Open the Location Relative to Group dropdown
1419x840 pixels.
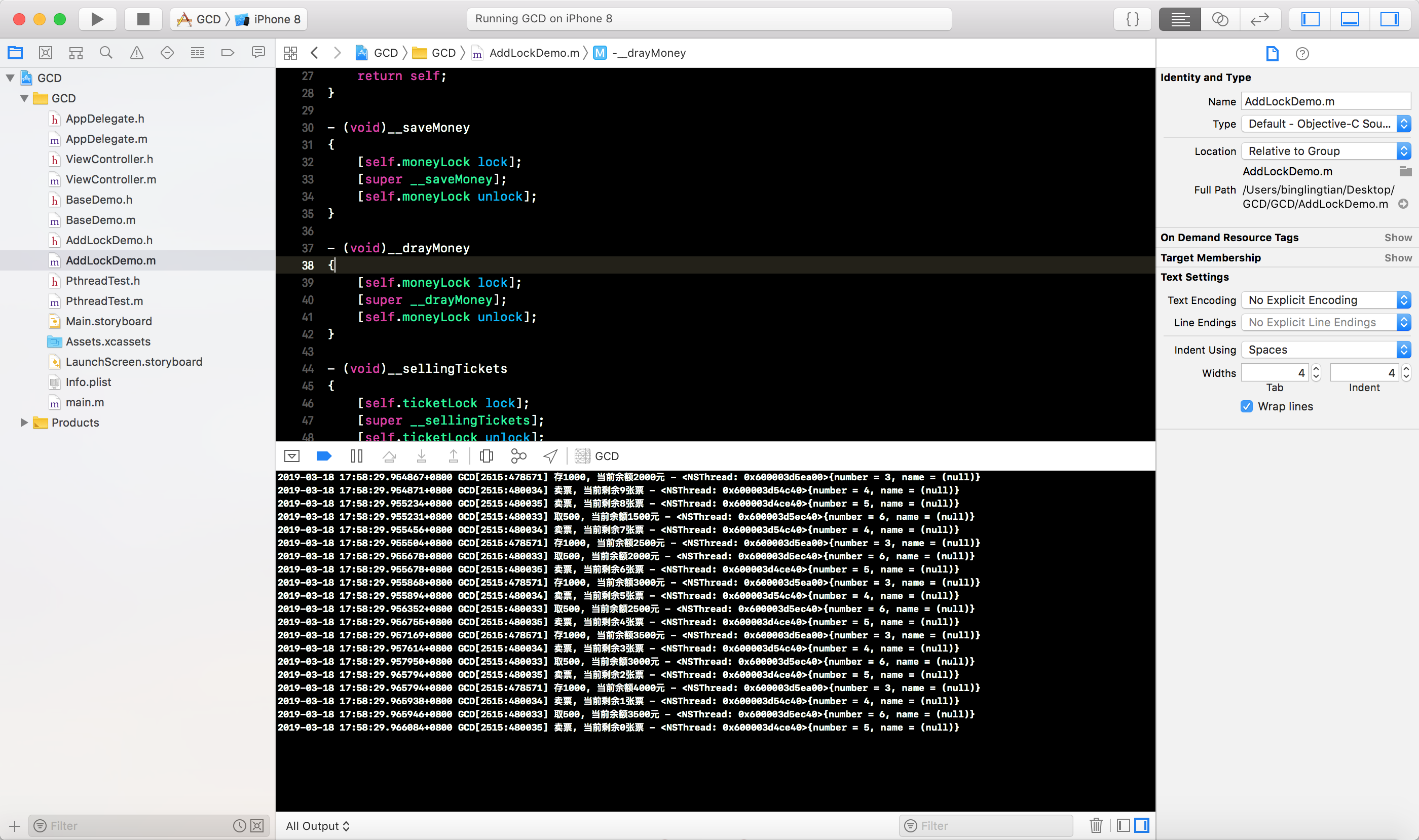coord(1326,151)
